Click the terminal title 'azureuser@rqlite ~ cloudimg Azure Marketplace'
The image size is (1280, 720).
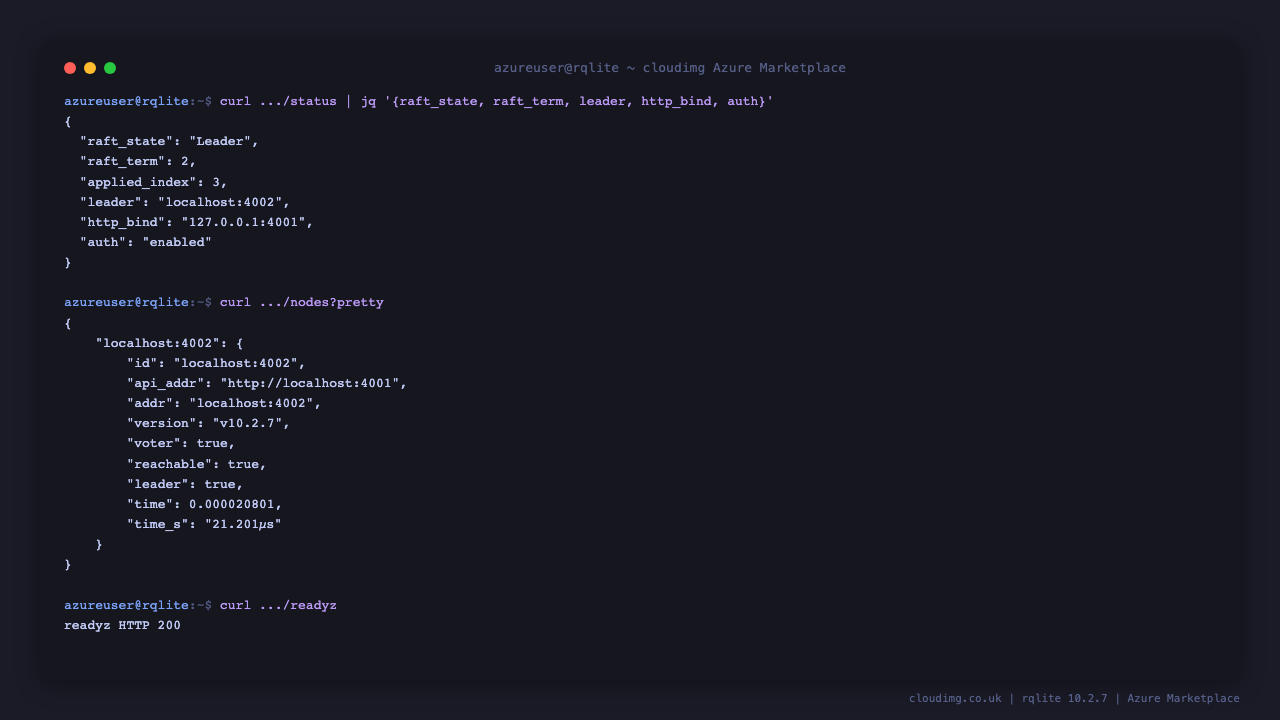(x=670, y=68)
